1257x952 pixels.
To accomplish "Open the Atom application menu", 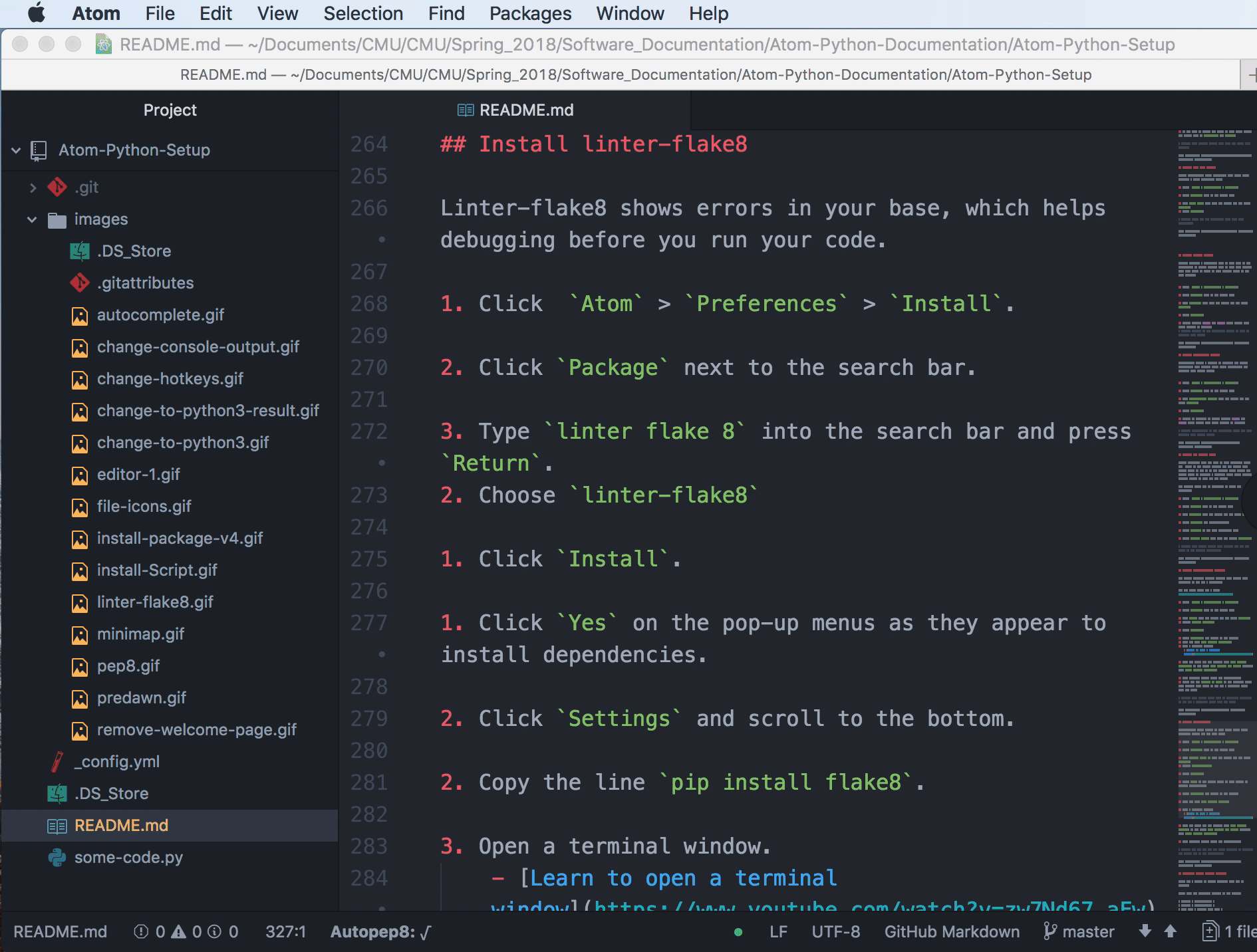I will tap(96, 13).
